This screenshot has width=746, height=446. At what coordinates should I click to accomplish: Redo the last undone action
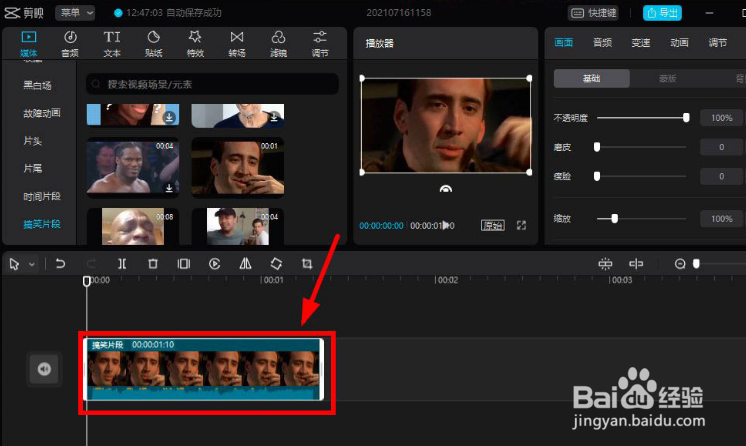91,263
